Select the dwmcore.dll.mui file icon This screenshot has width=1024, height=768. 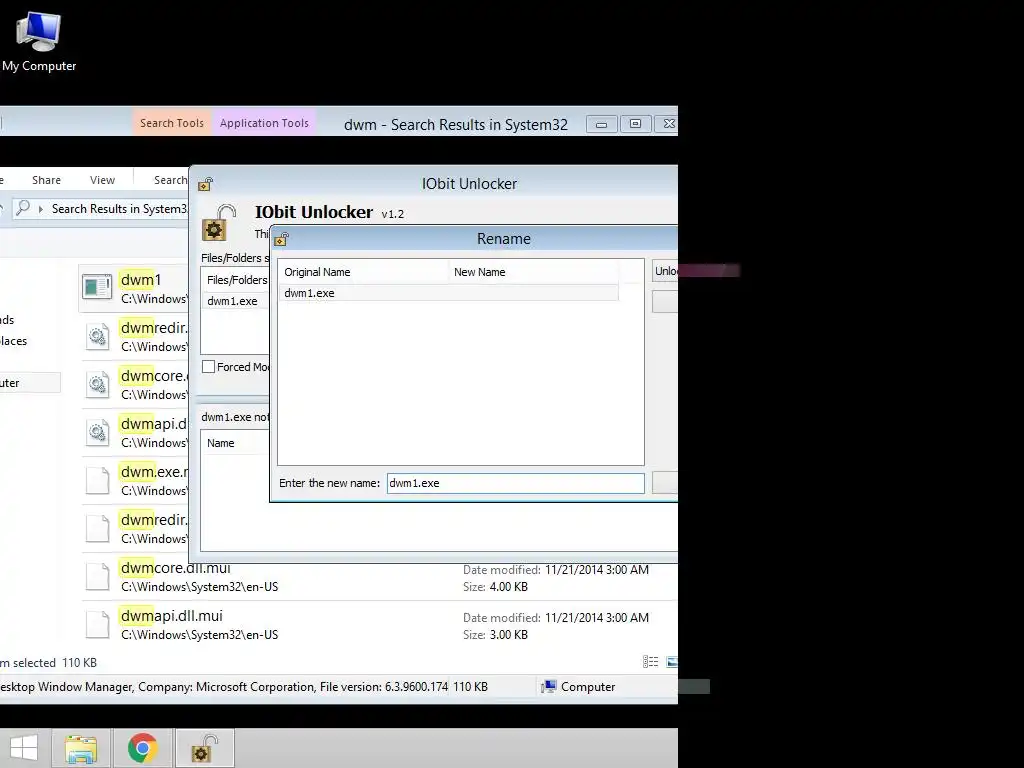point(97,576)
